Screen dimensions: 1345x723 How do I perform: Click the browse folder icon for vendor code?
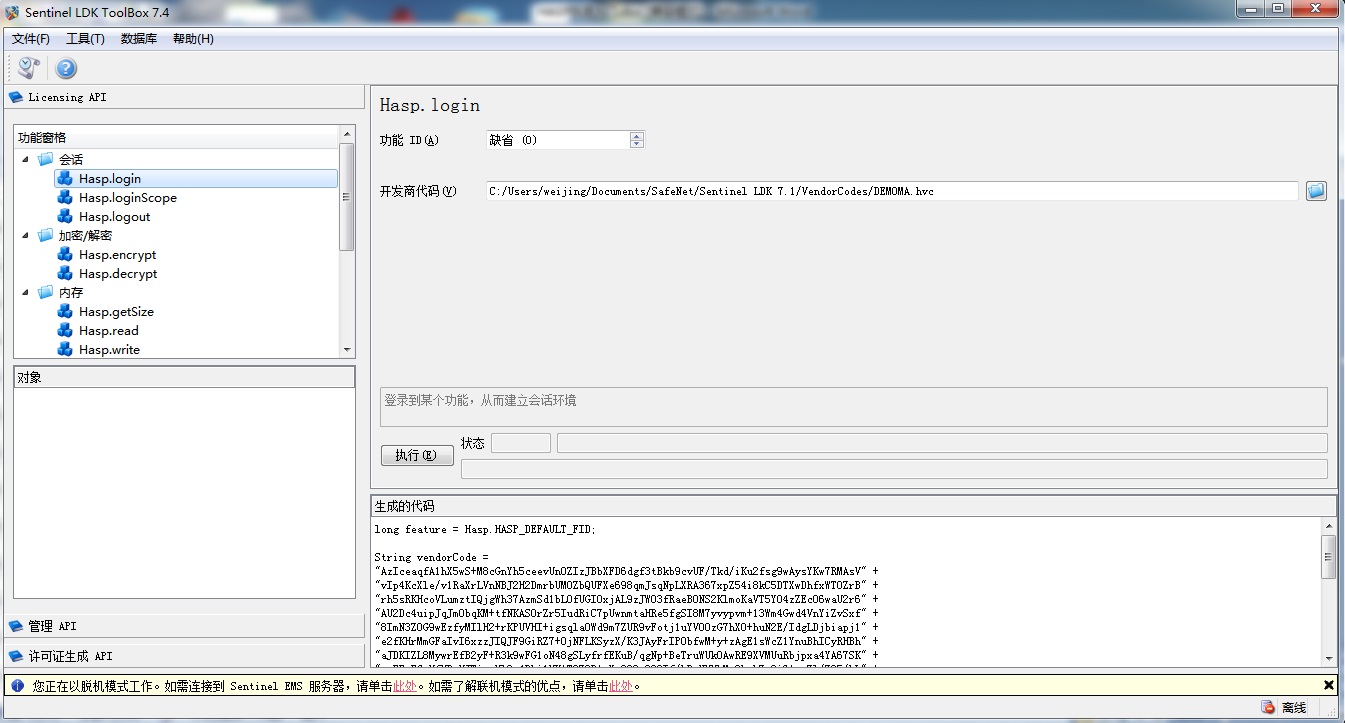[x=1316, y=191]
